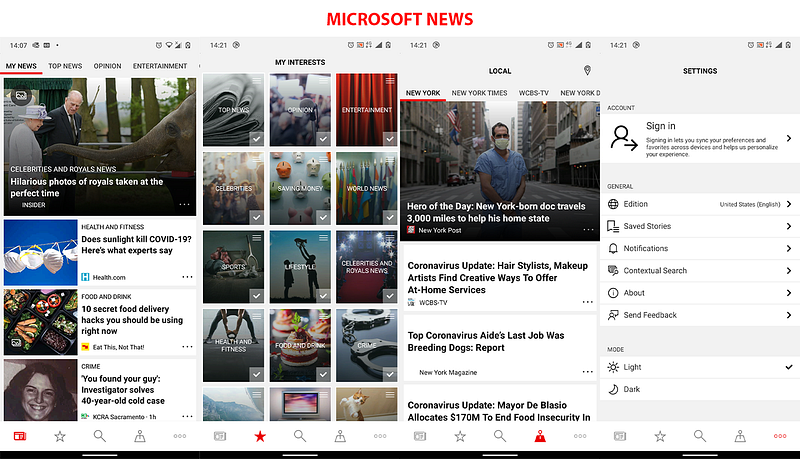The image size is (800, 459).
Task: Uncheck the World News interest tile
Action: 390,217
